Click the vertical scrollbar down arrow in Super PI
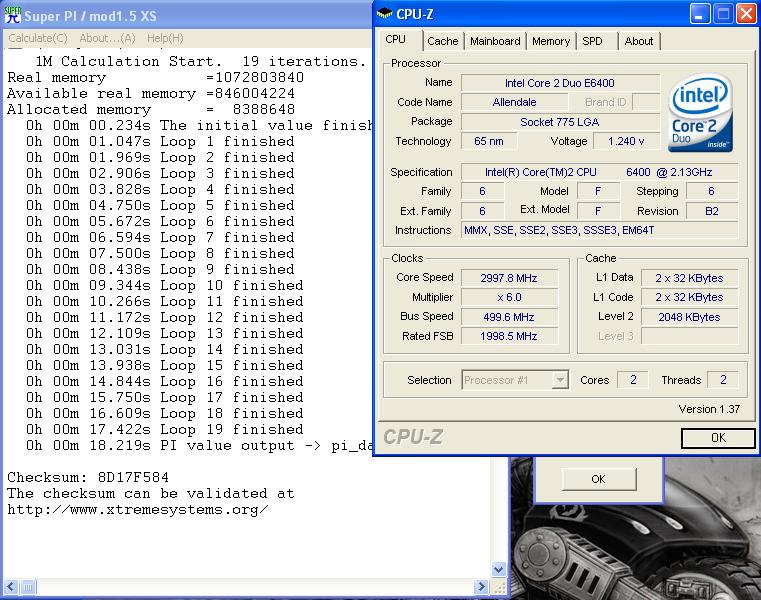 499,569
